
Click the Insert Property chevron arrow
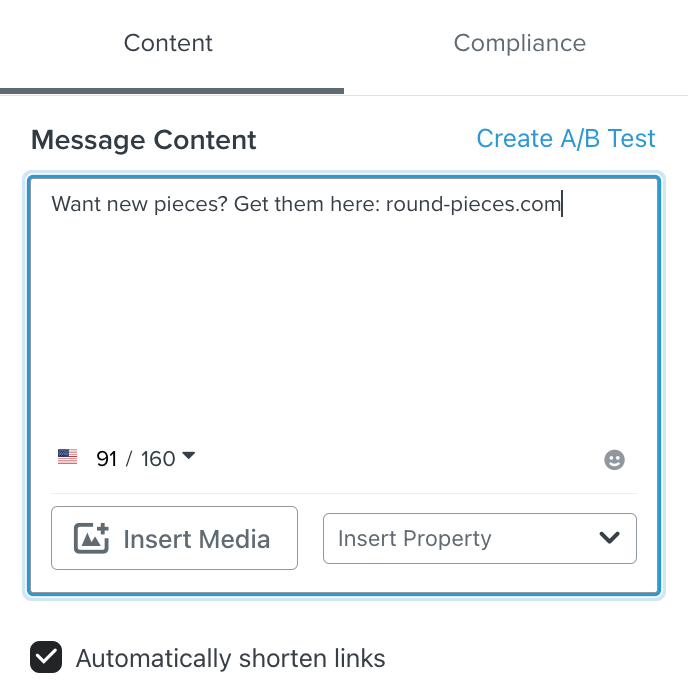[x=609, y=538]
